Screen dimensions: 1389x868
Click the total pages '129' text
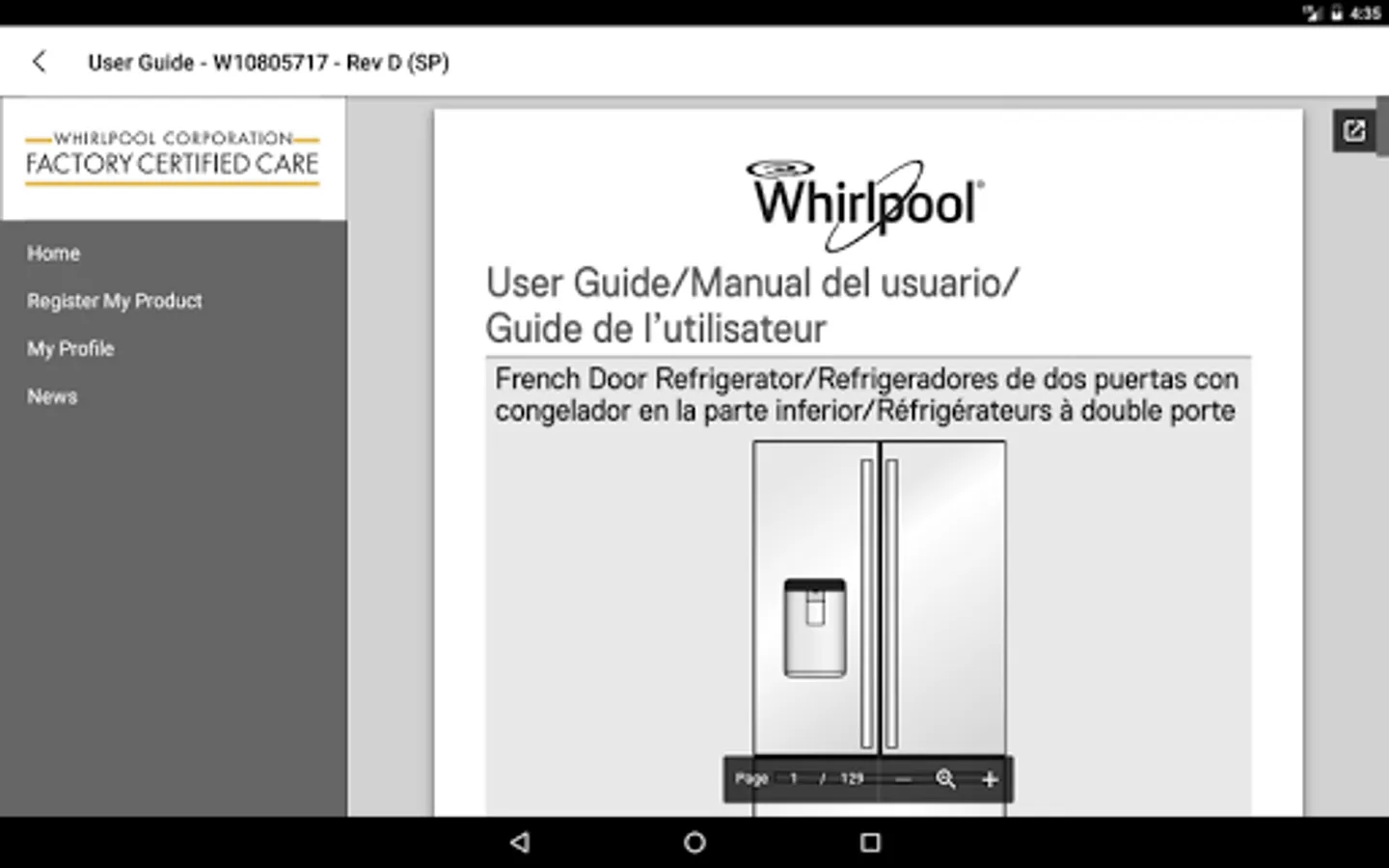tap(852, 778)
